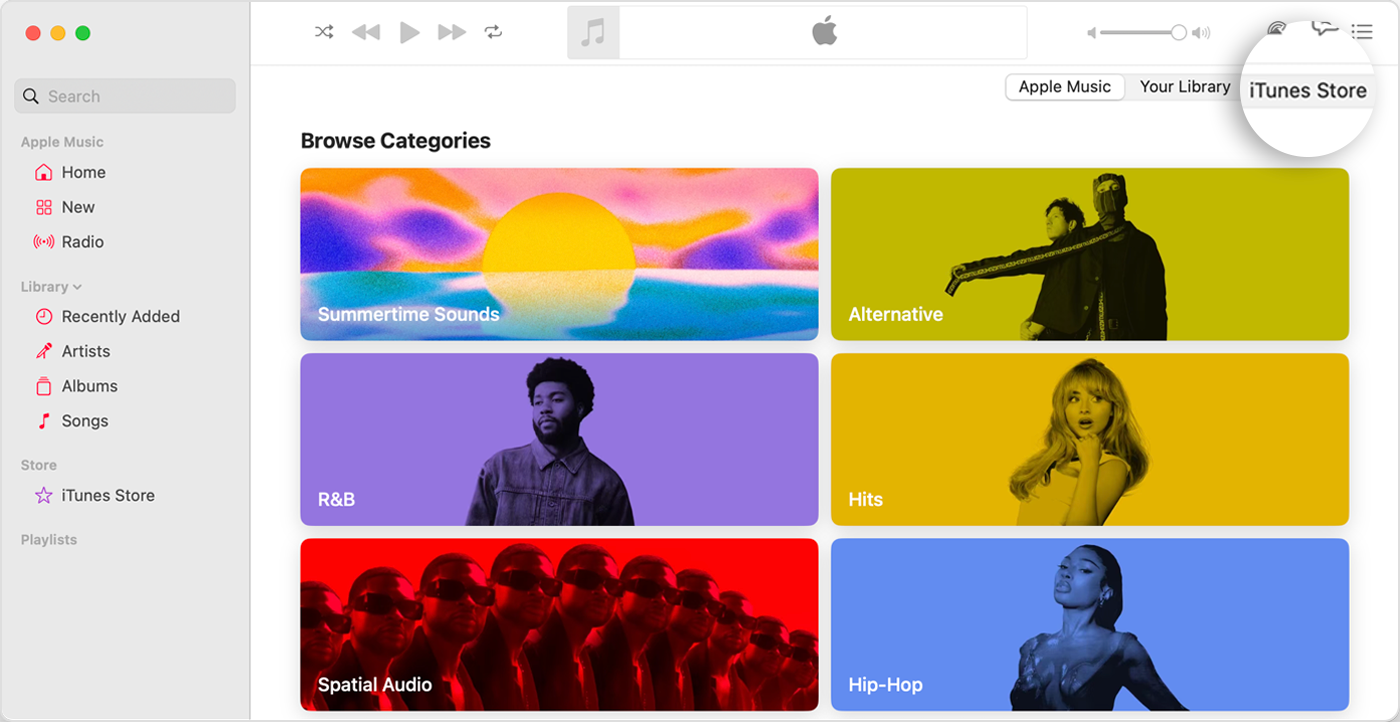Show lyrics using speech bubble icon

1324,29
